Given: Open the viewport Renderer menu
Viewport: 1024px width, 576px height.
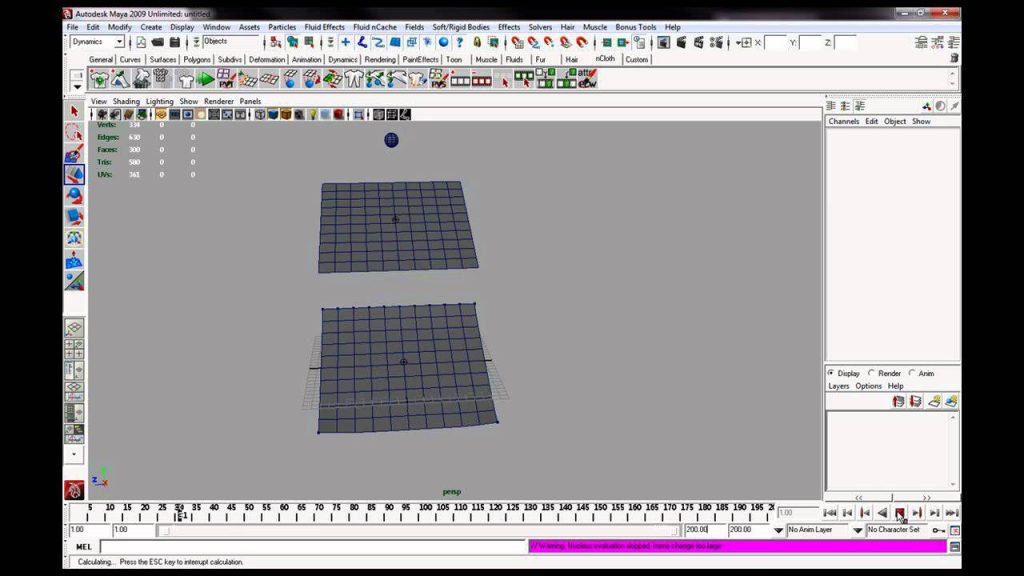Looking at the screenshot, I should pos(219,101).
